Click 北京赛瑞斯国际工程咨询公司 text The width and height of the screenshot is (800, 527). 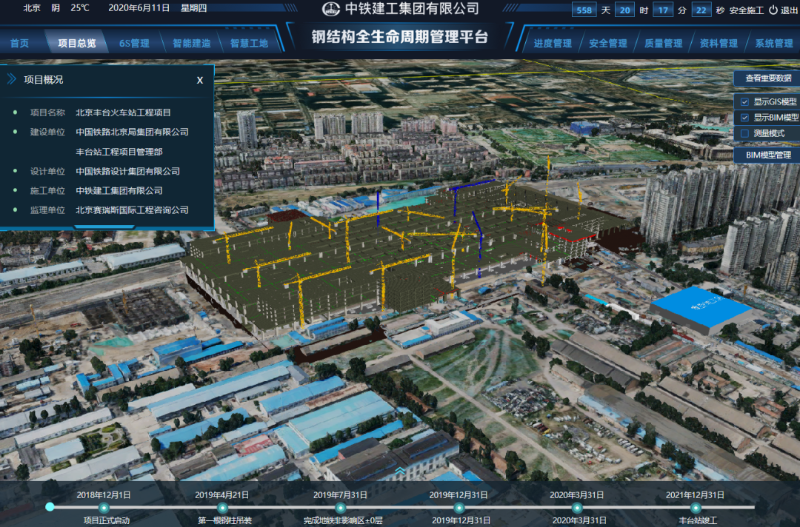click(x=132, y=210)
